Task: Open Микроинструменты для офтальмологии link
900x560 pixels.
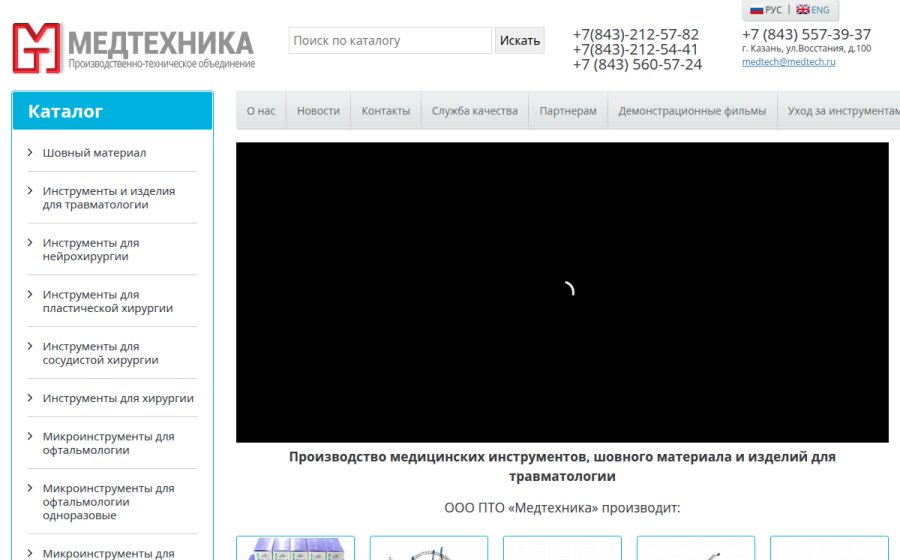Action: [x=108, y=443]
